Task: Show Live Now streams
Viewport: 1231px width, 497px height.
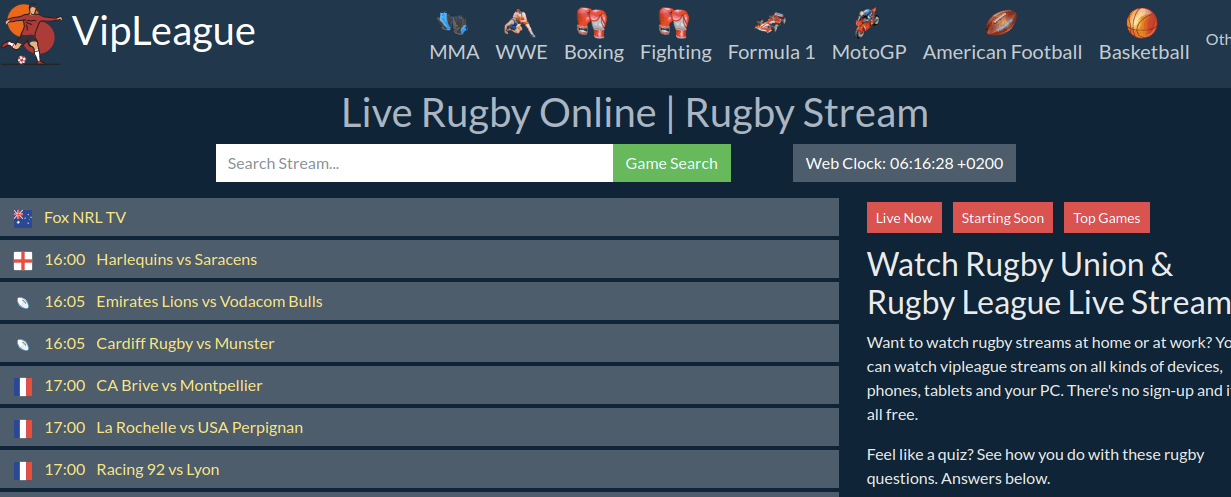Action: (904, 218)
